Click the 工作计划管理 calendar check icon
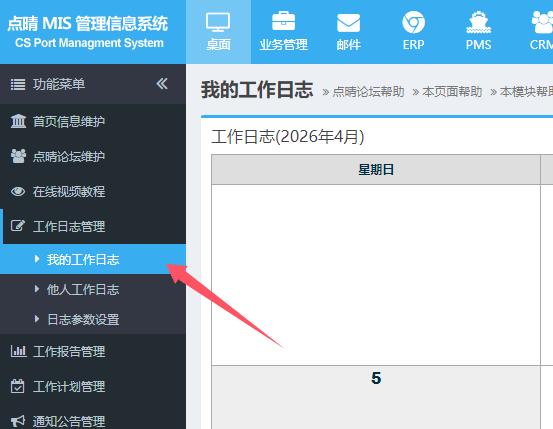553x429 pixels. (17, 386)
